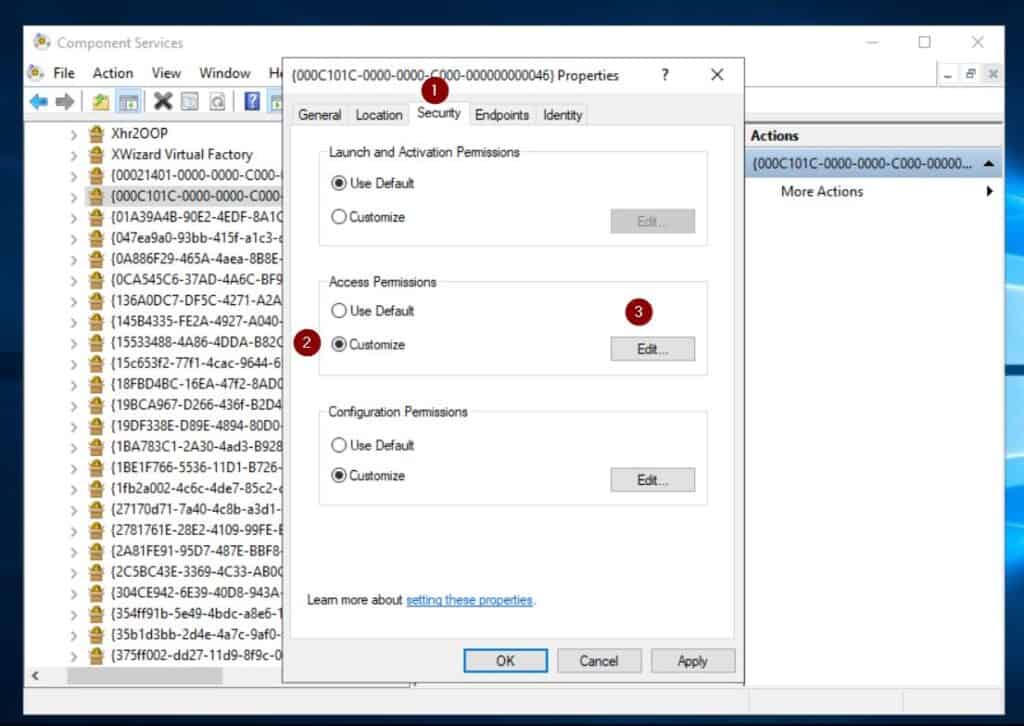Click the tree horizontal scrollbar thumb
Image resolution: width=1024 pixels, height=726 pixels.
(145, 676)
